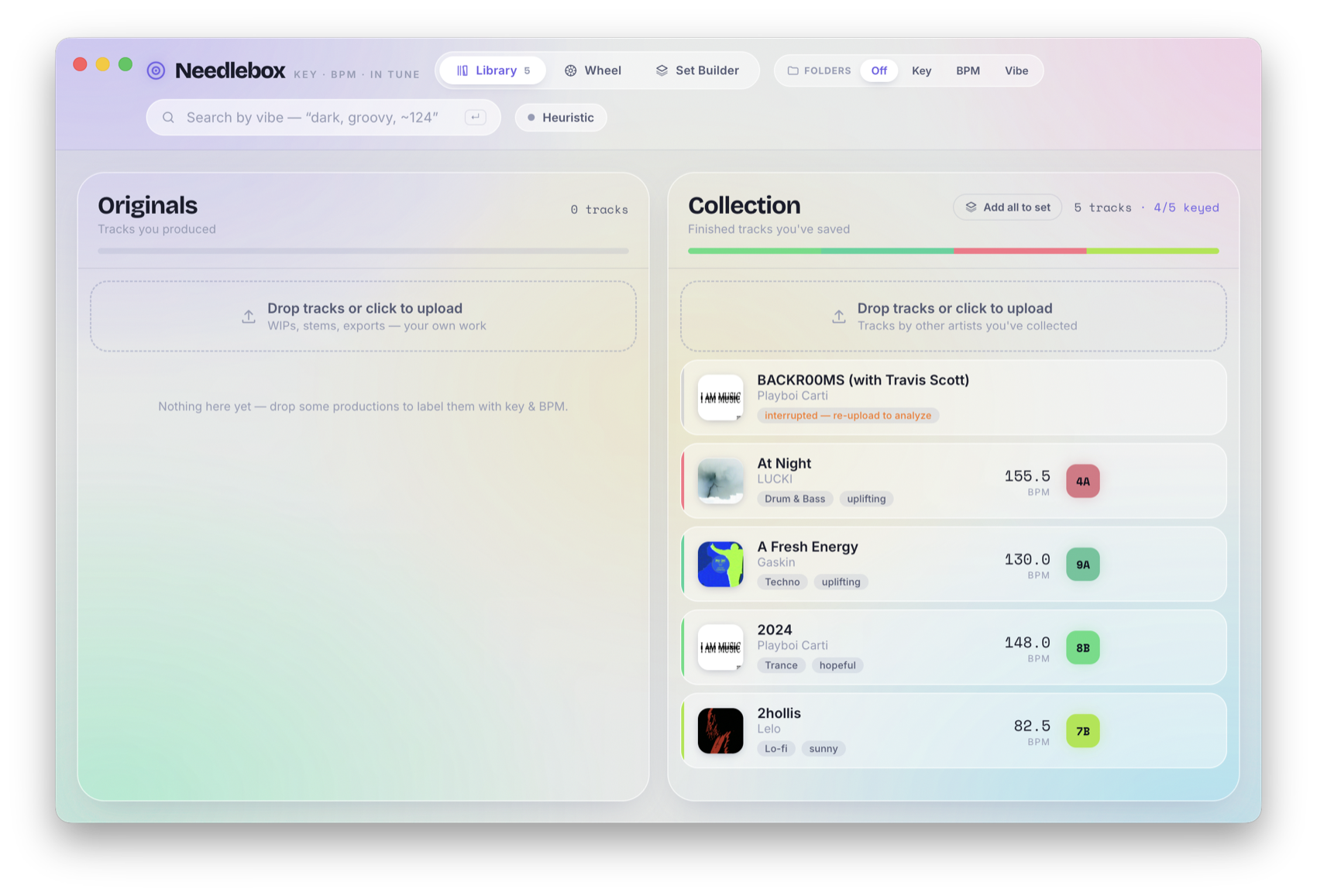Open 2hollis album artwork
The image size is (1317, 896).
pyautogui.click(x=720, y=731)
